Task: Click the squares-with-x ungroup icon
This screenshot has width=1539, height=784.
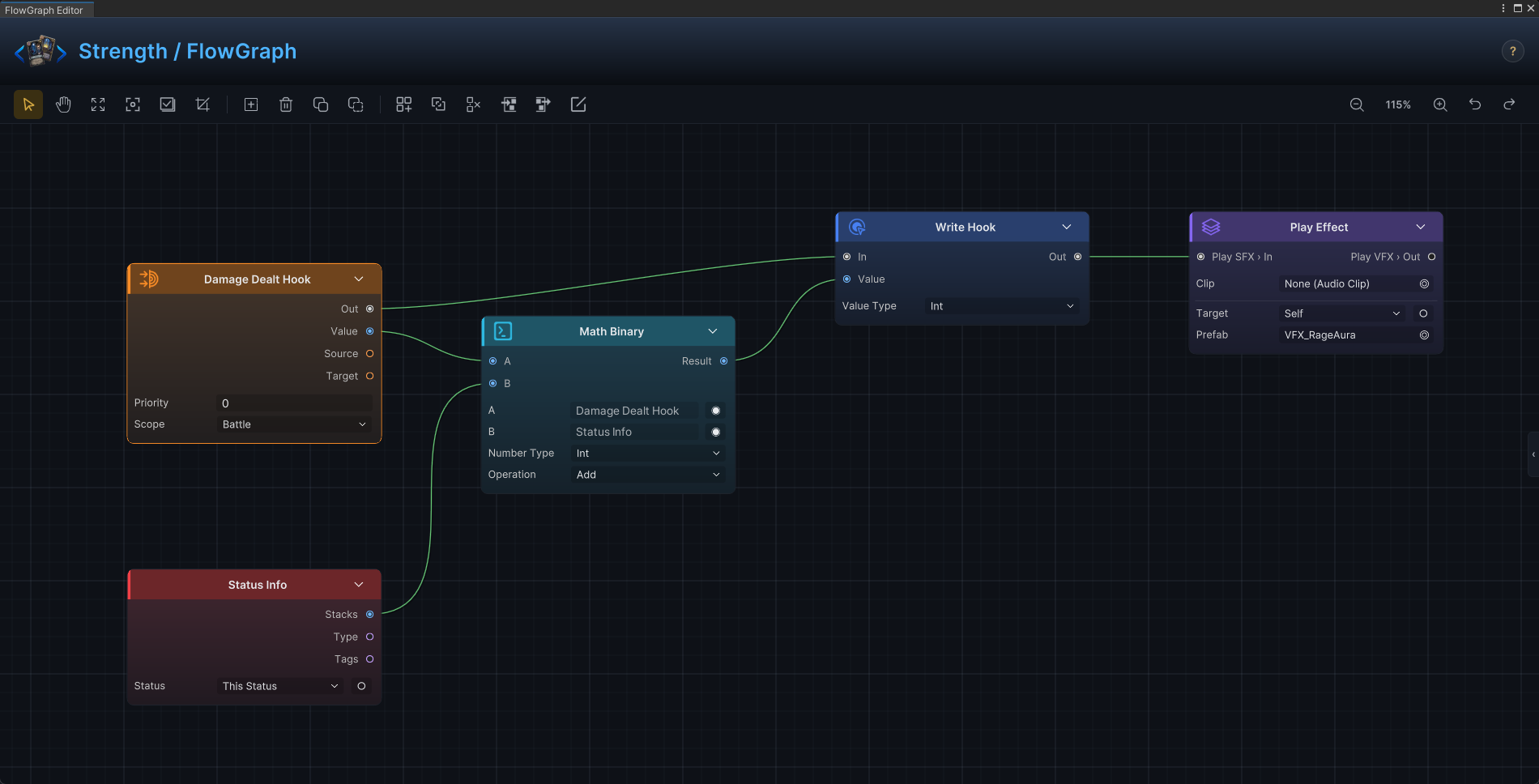Action: [474, 104]
